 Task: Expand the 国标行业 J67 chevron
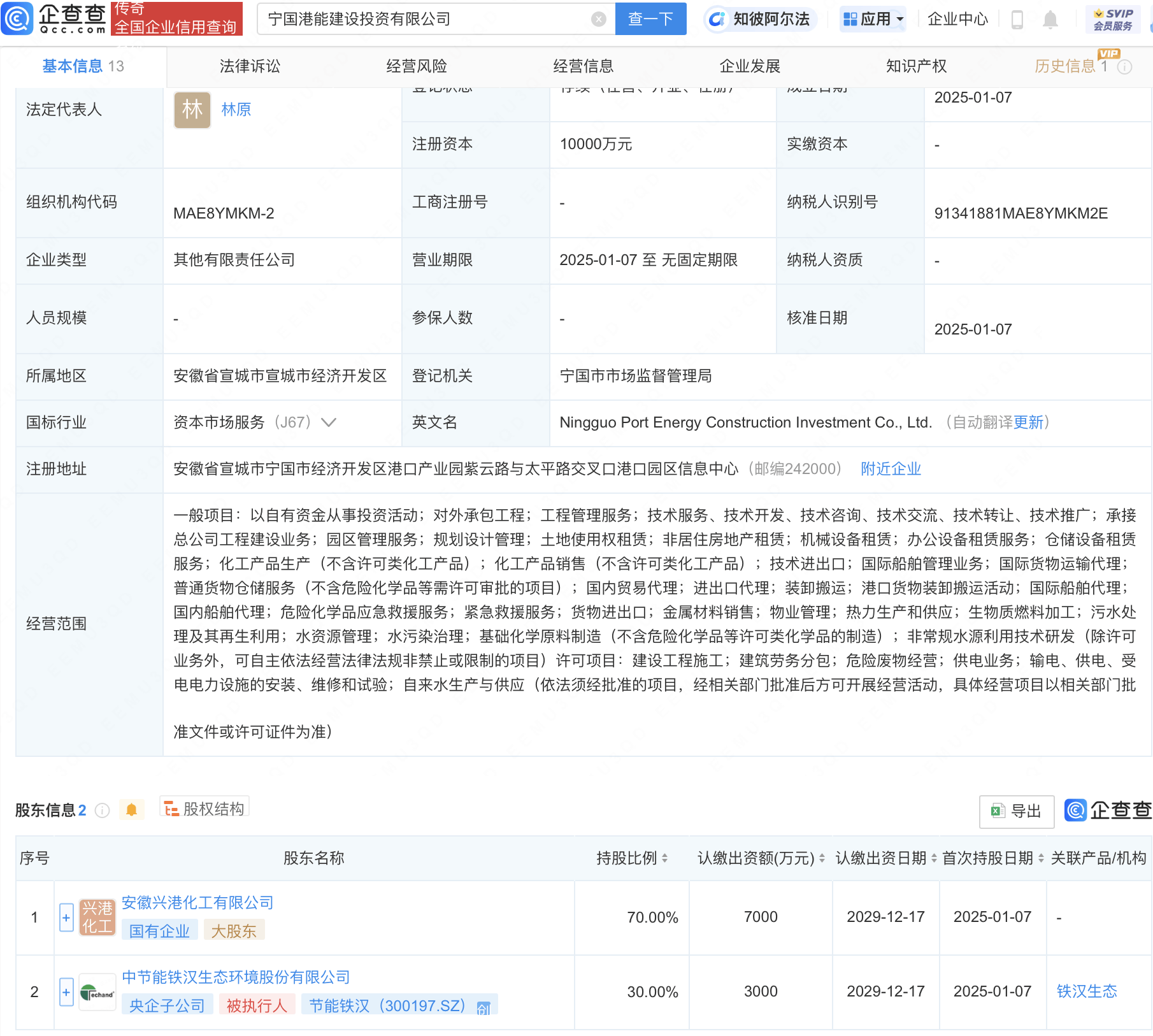tap(329, 422)
